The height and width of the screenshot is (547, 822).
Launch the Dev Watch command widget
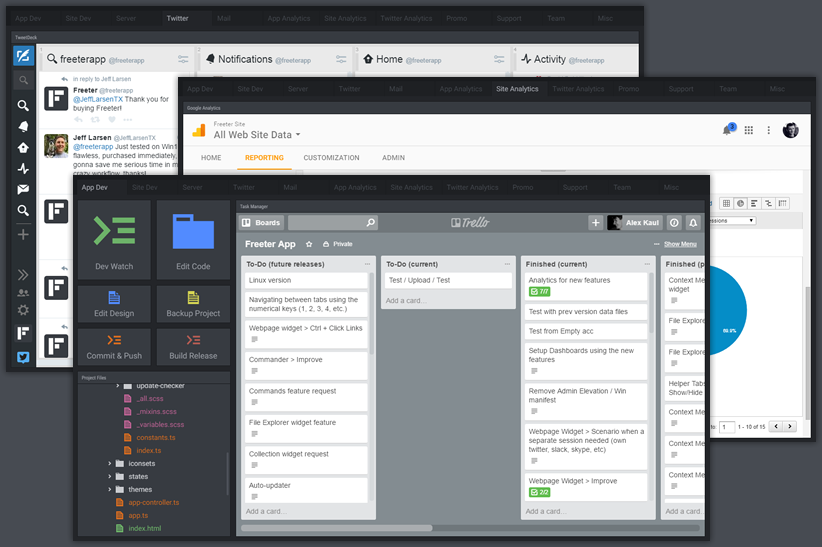tap(114, 240)
